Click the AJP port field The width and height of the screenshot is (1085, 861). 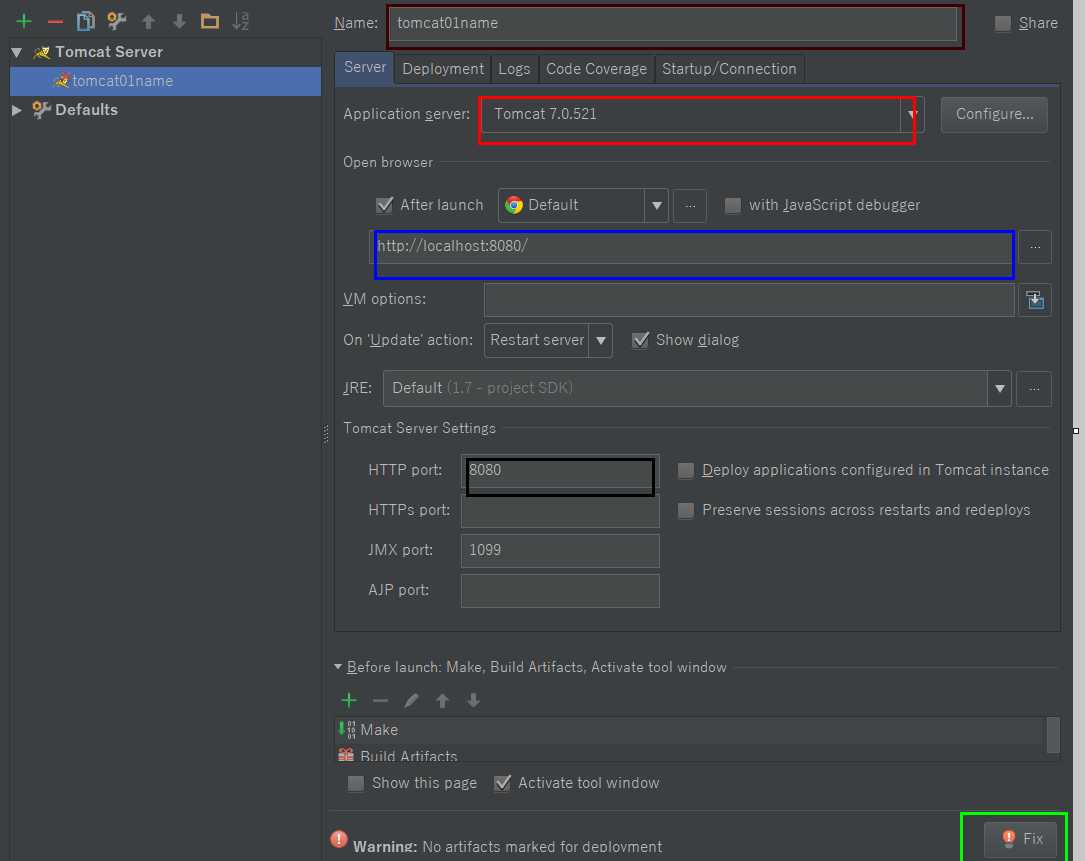(560, 591)
